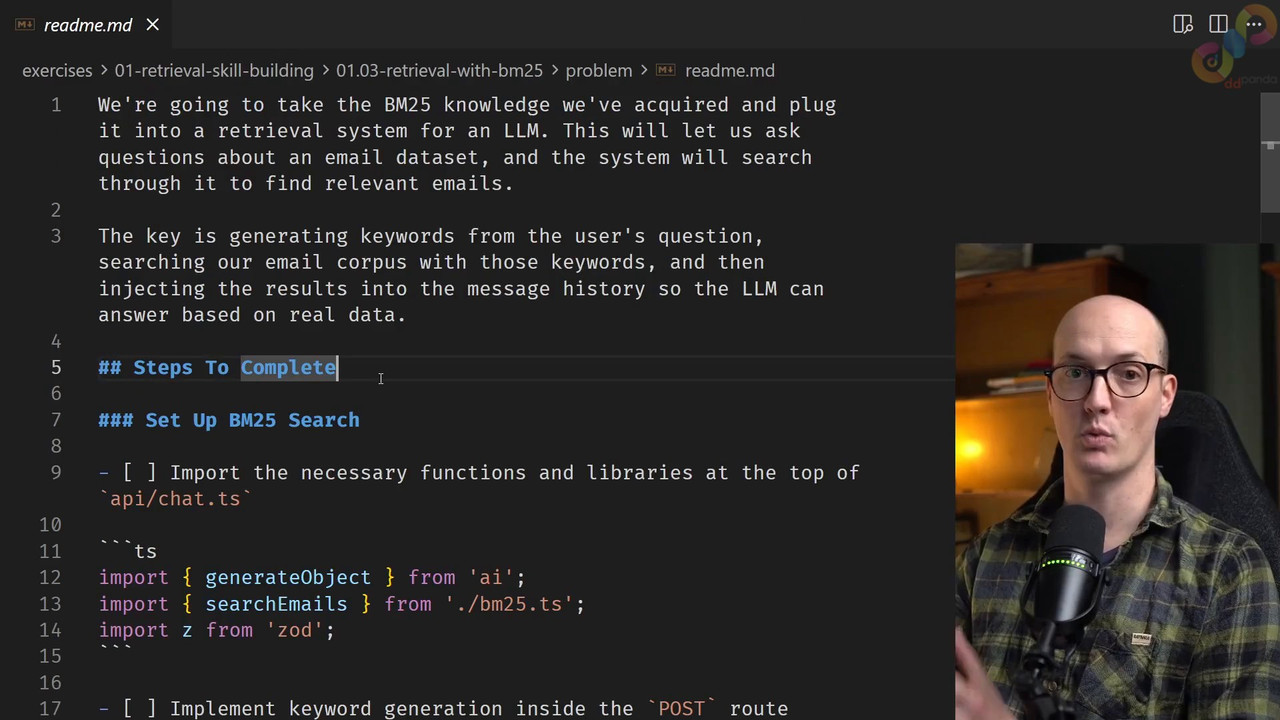Click line number 14 in the gutter
The height and width of the screenshot is (720, 1280).
(x=50, y=630)
